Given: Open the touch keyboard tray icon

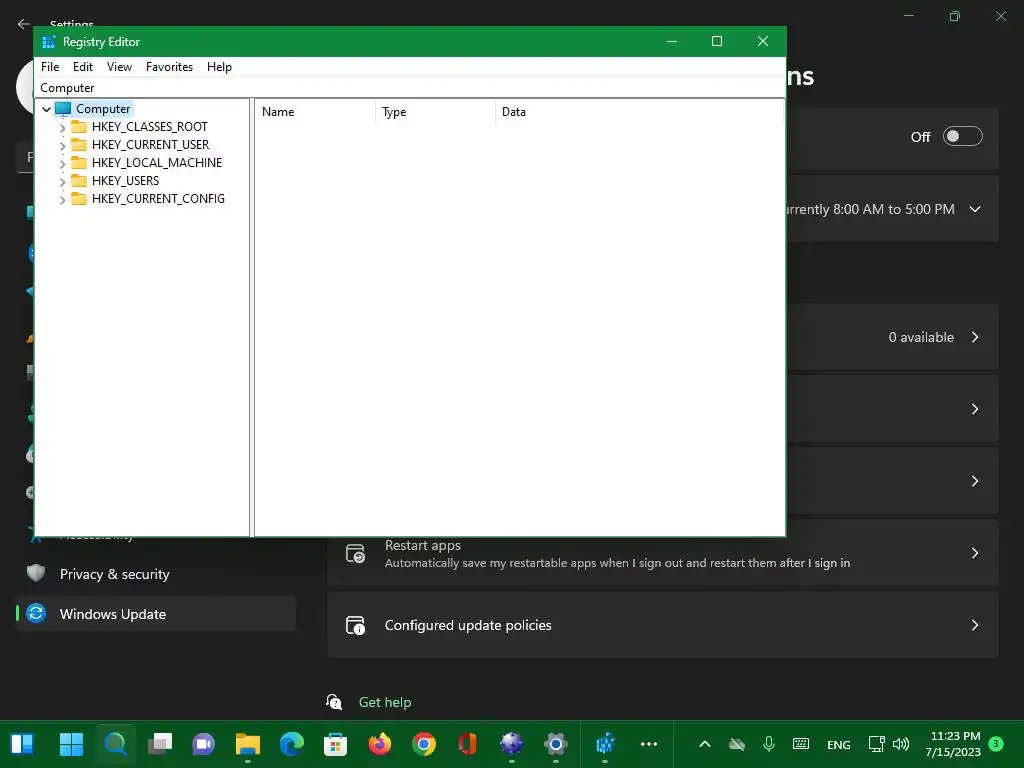Looking at the screenshot, I should (801, 744).
